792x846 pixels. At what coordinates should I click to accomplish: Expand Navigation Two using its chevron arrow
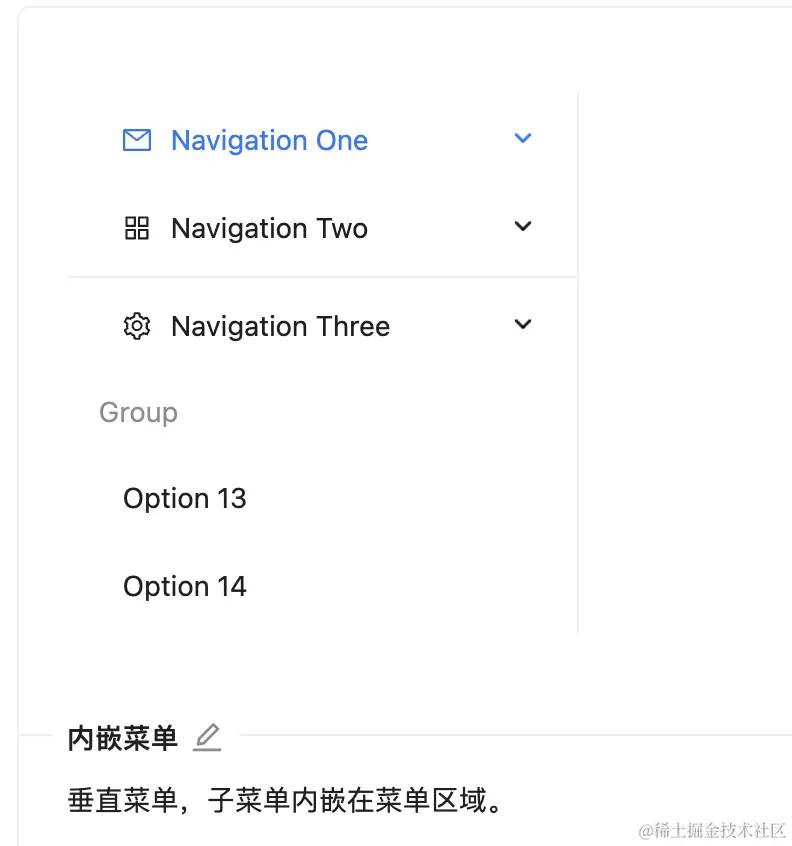click(523, 226)
